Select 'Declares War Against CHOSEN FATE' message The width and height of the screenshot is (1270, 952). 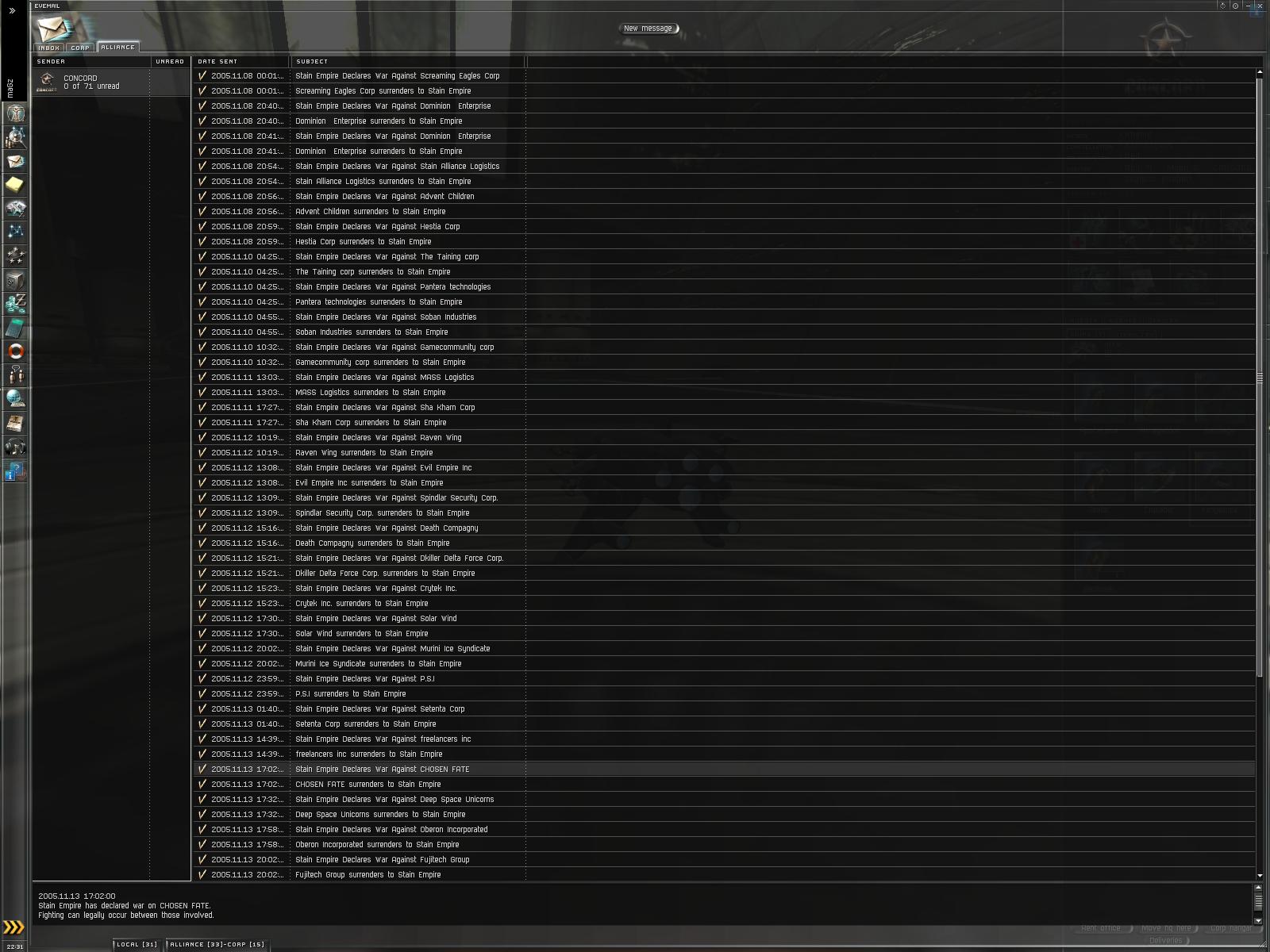(725, 770)
